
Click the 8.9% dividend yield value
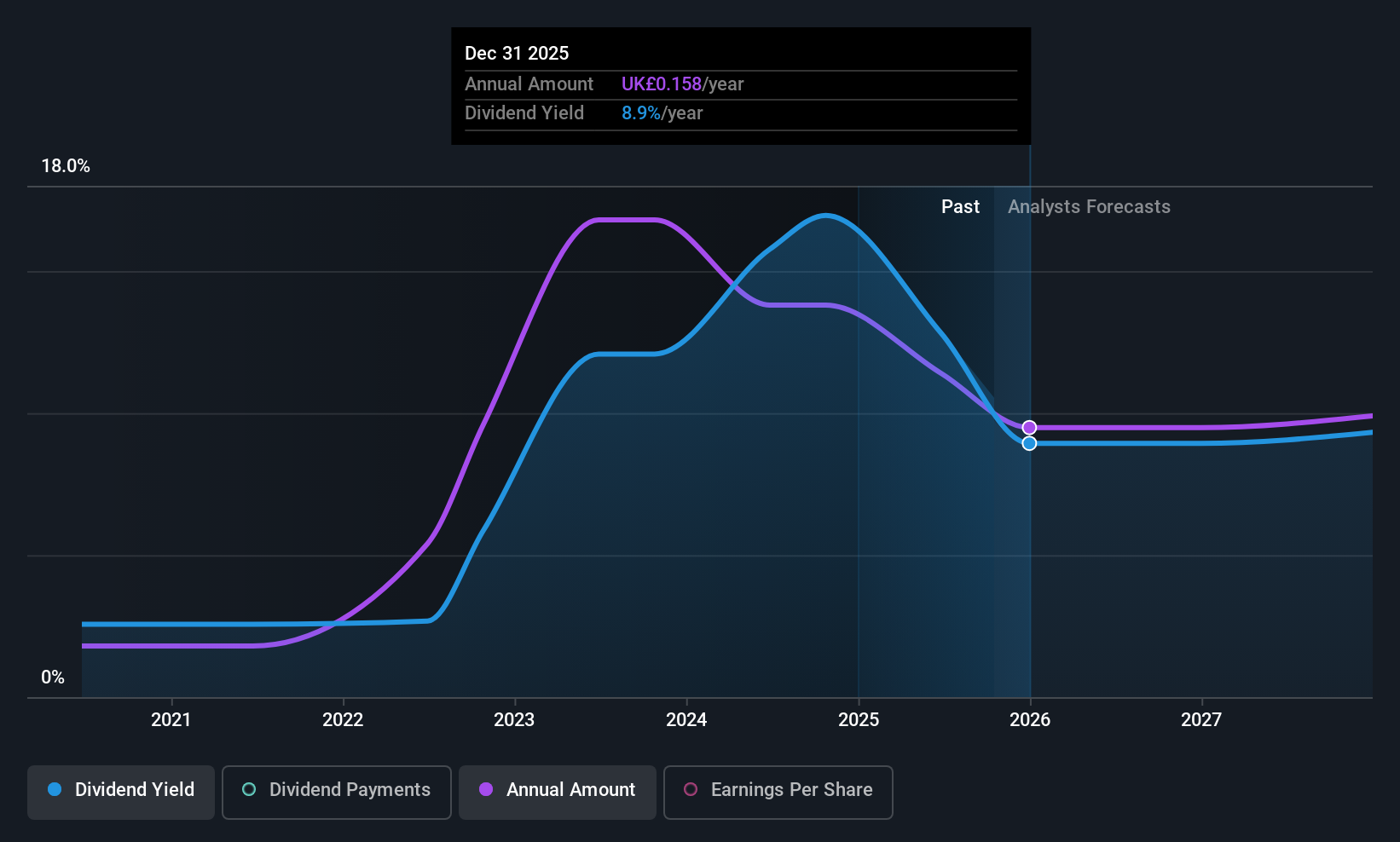coord(641,113)
